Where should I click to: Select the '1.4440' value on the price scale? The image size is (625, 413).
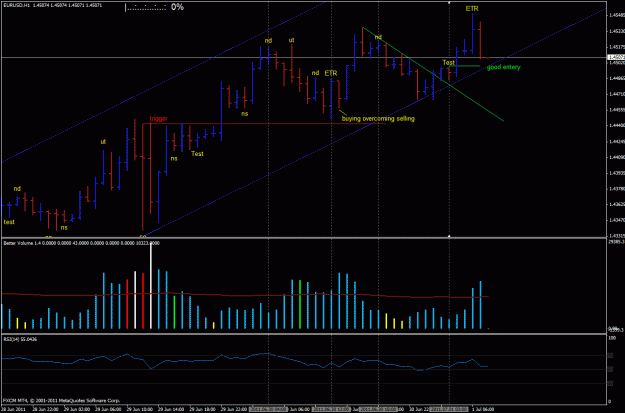coord(616,125)
